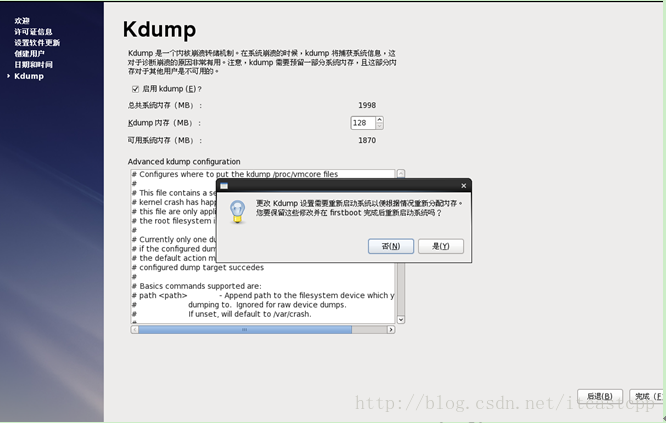Click the available memory value 1870
666x423 pixels.
coord(367,140)
